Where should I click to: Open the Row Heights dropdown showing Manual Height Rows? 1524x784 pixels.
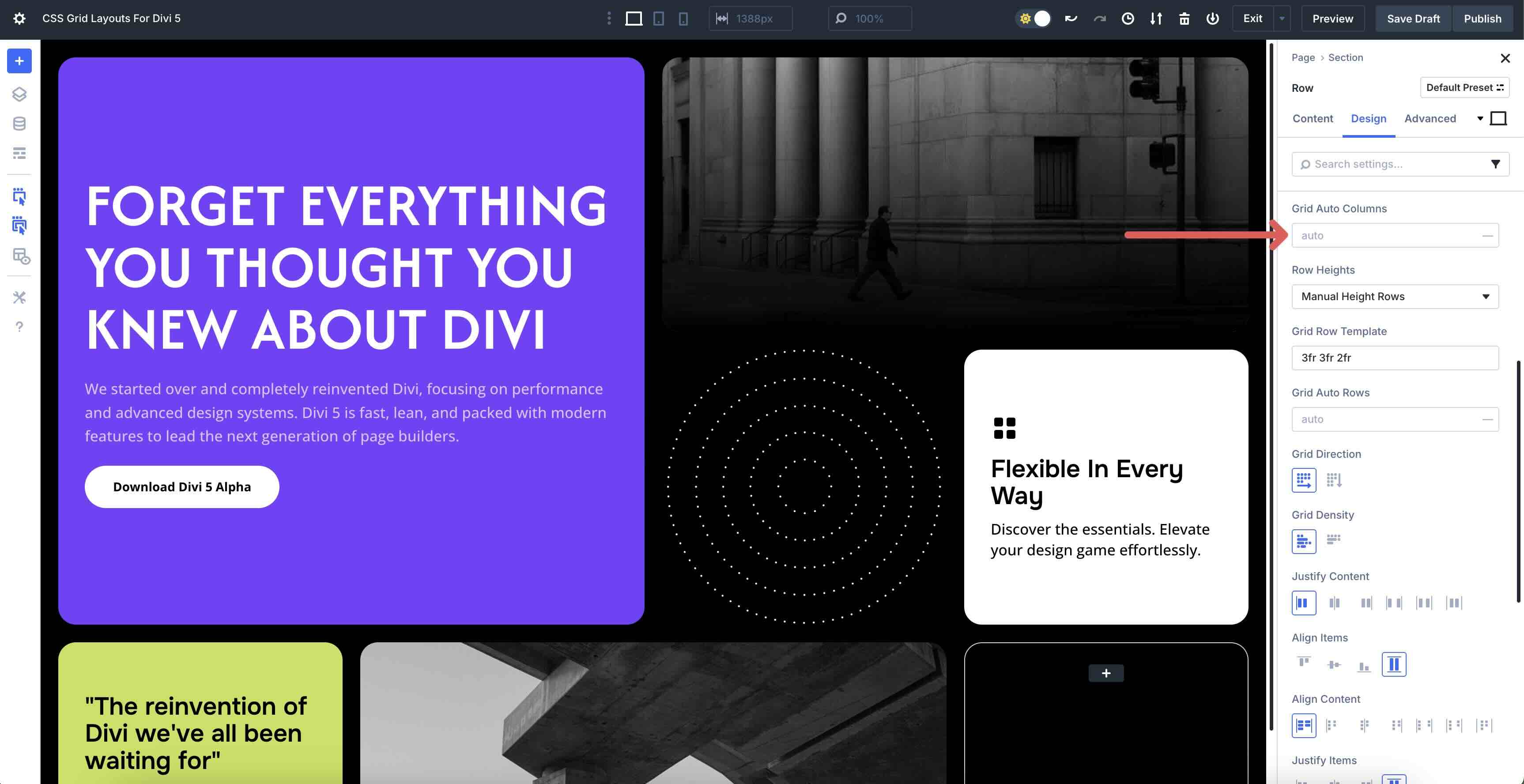[x=1395, y=297]
